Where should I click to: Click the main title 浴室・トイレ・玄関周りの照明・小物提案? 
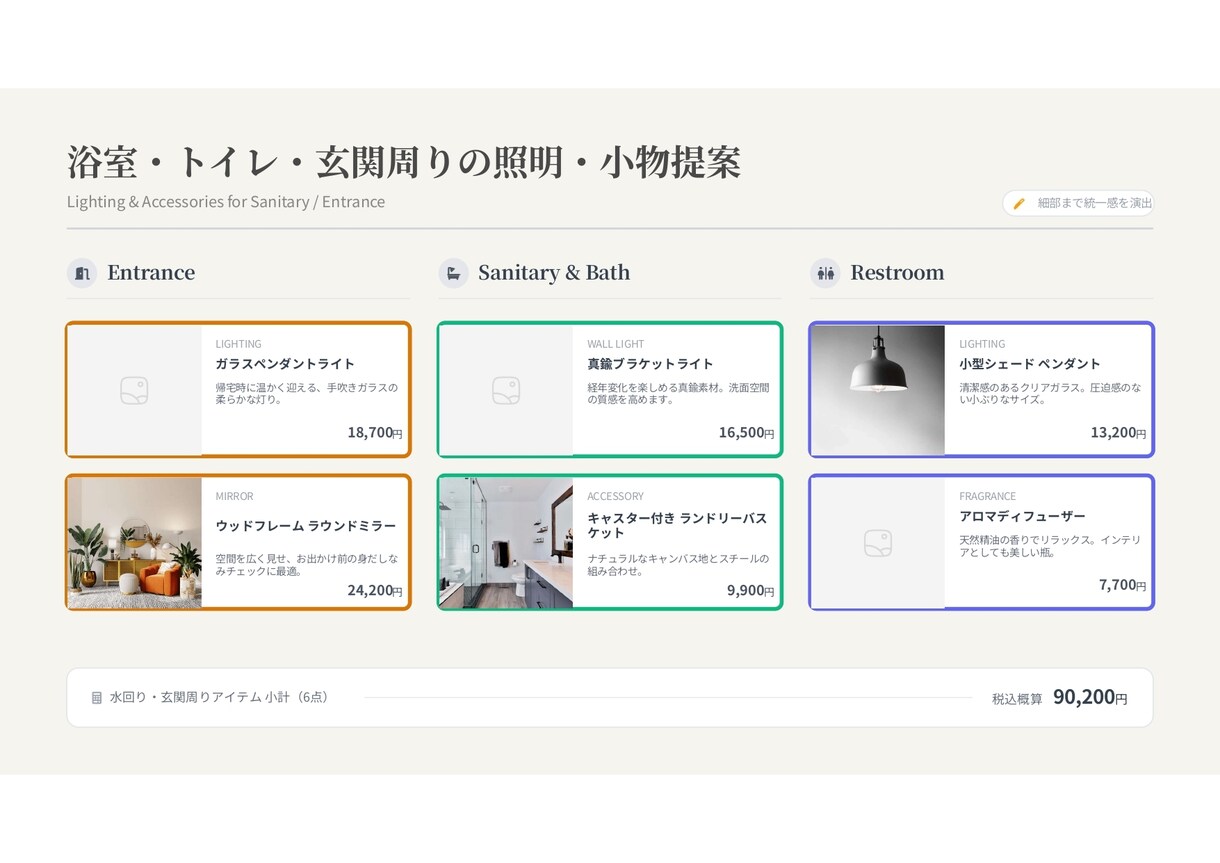[404, 162]
